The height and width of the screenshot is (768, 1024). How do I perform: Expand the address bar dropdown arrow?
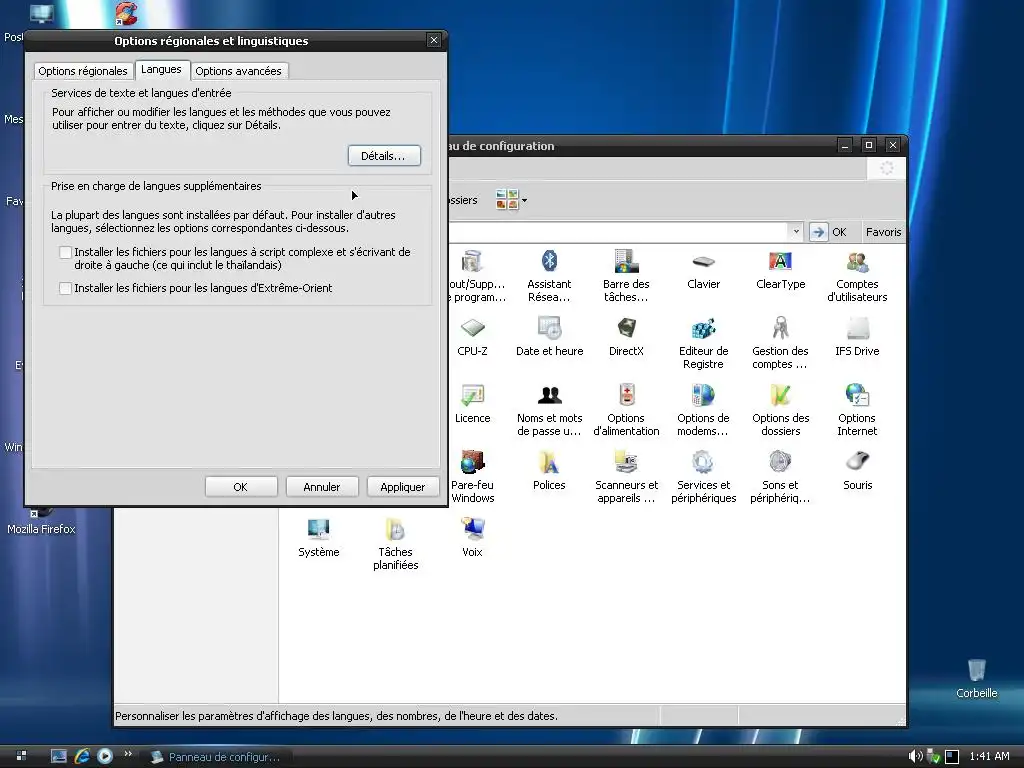click(795, 231)
